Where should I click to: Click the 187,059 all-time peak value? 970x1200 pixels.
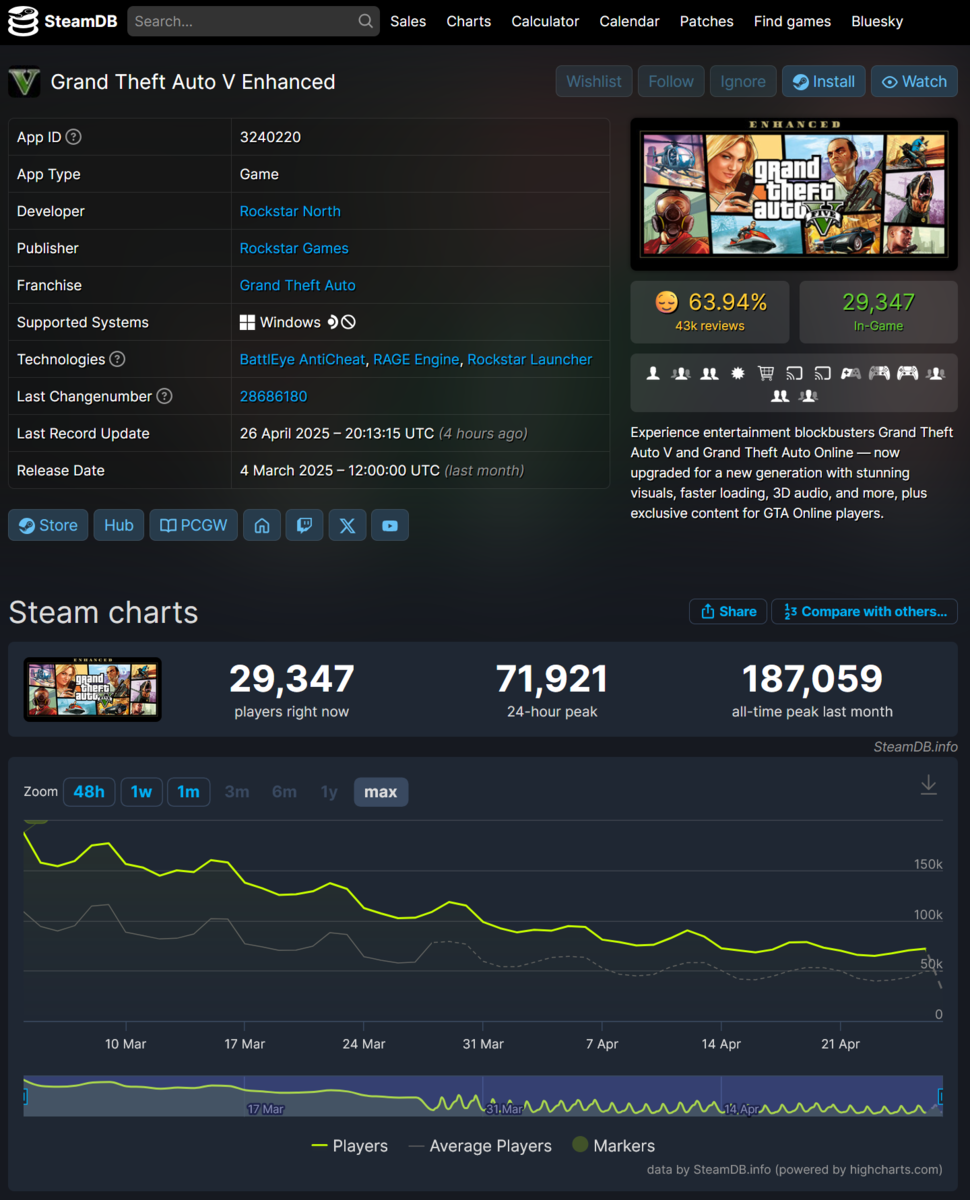[x=812, y=679]
